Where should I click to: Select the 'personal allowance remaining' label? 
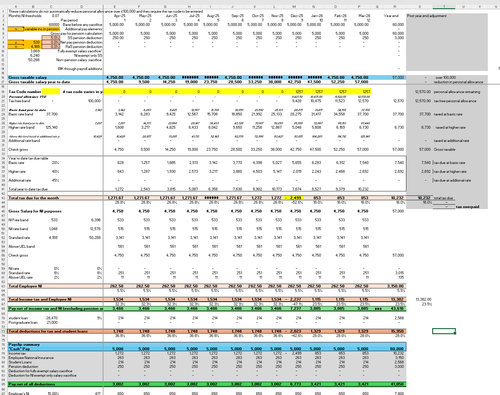click(x=457, y=92)
